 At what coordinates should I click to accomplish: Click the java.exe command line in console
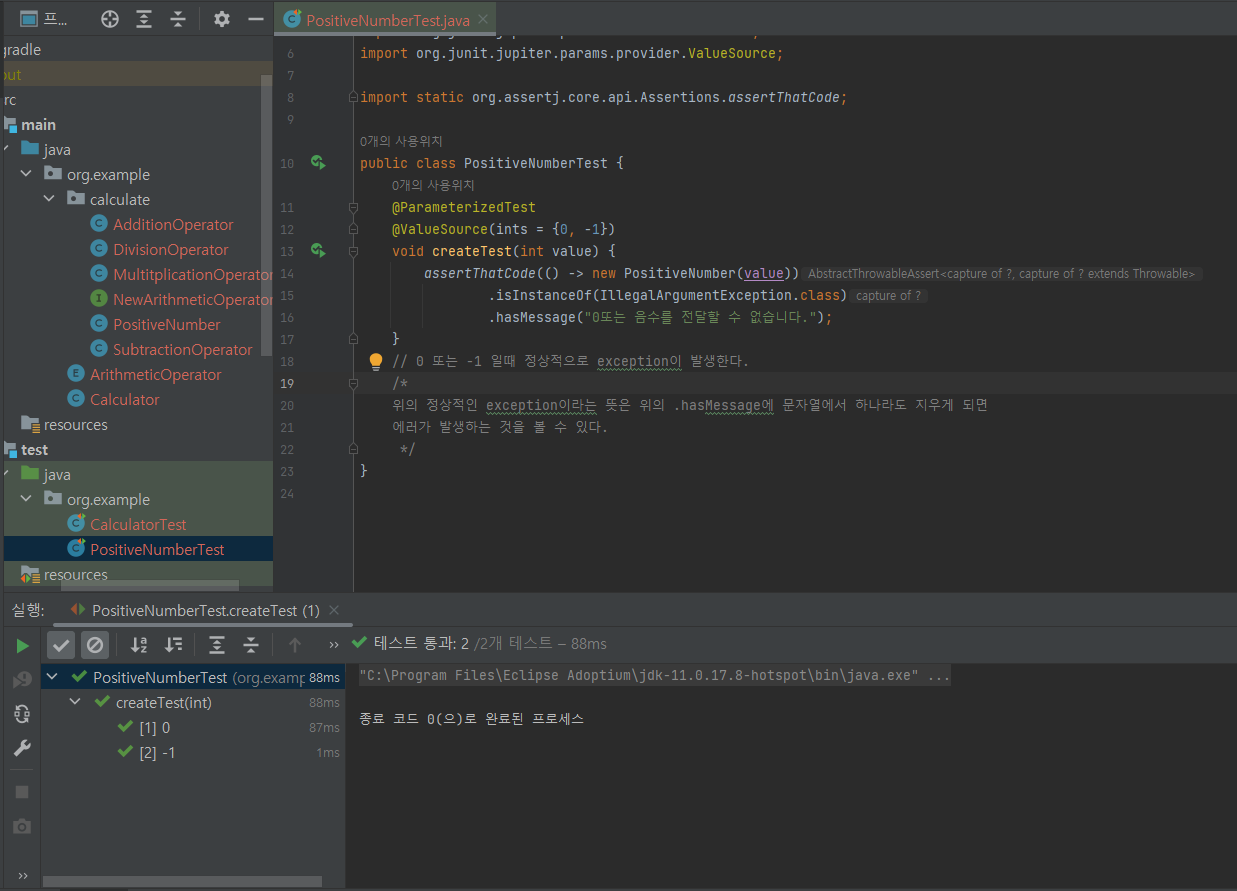click(655, 675)
